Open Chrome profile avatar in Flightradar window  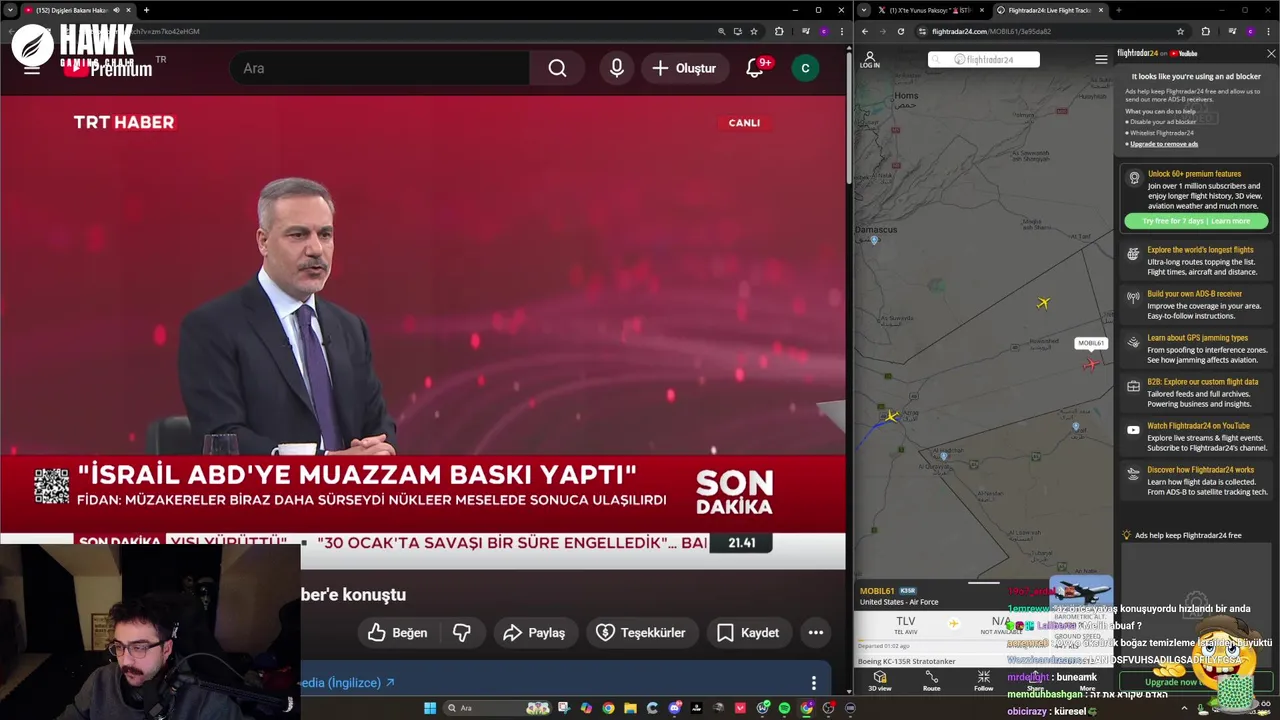click(x=1250, y=31)
